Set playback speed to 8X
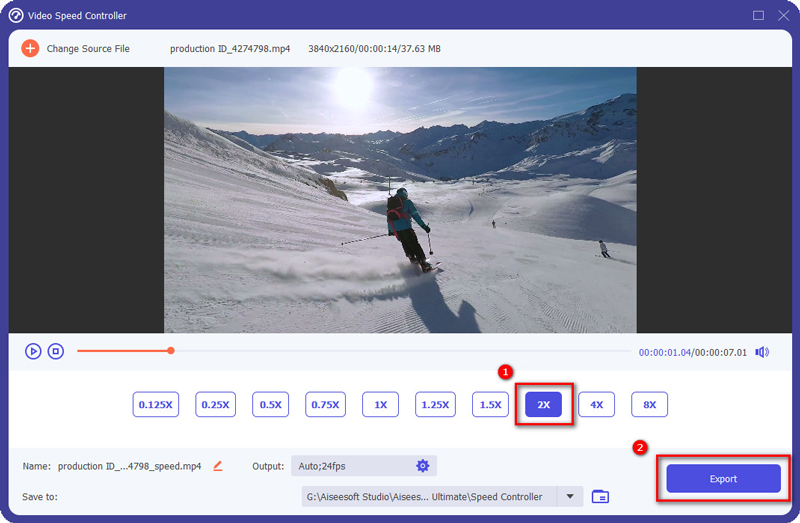Screen dimensions: 800x523 click(649, 405)
